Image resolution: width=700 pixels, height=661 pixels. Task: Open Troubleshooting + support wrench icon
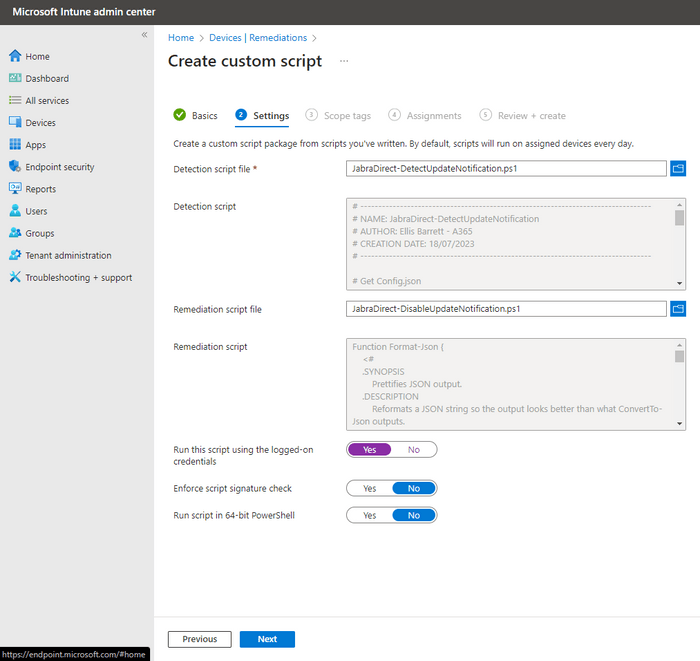15,277
